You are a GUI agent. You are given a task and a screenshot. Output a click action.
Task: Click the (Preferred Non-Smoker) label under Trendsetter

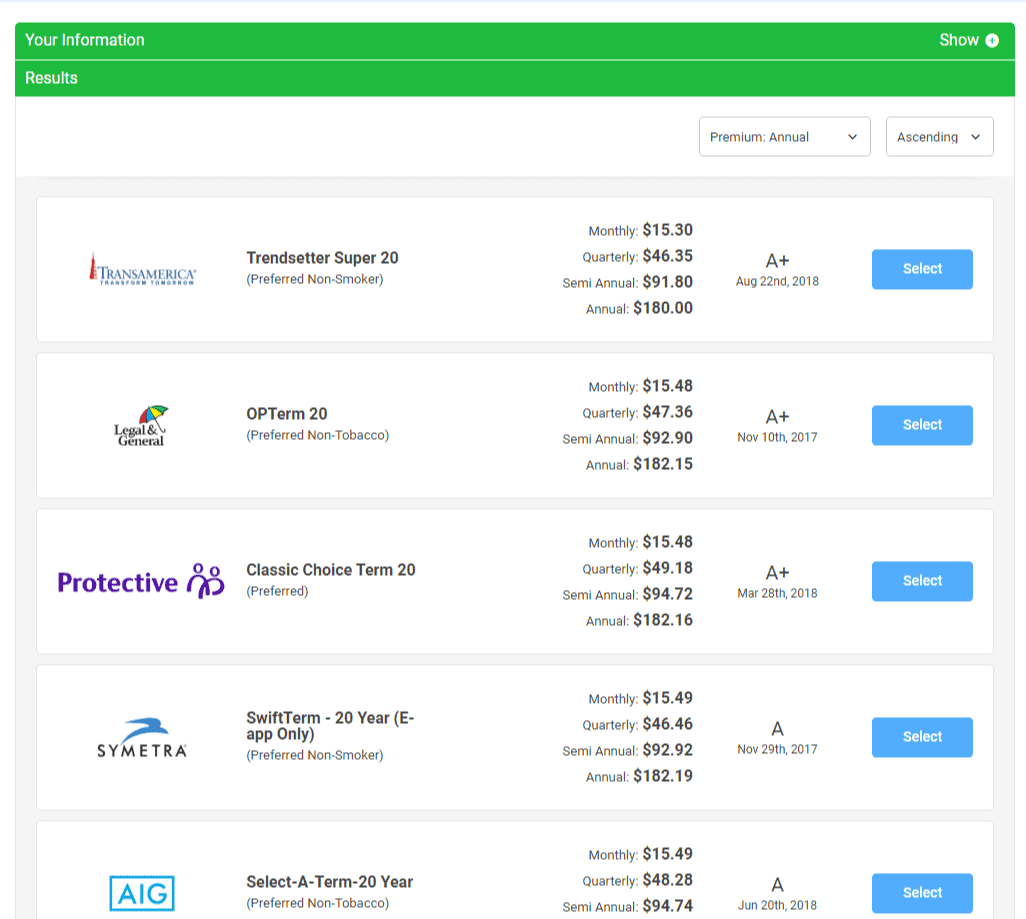315,279
